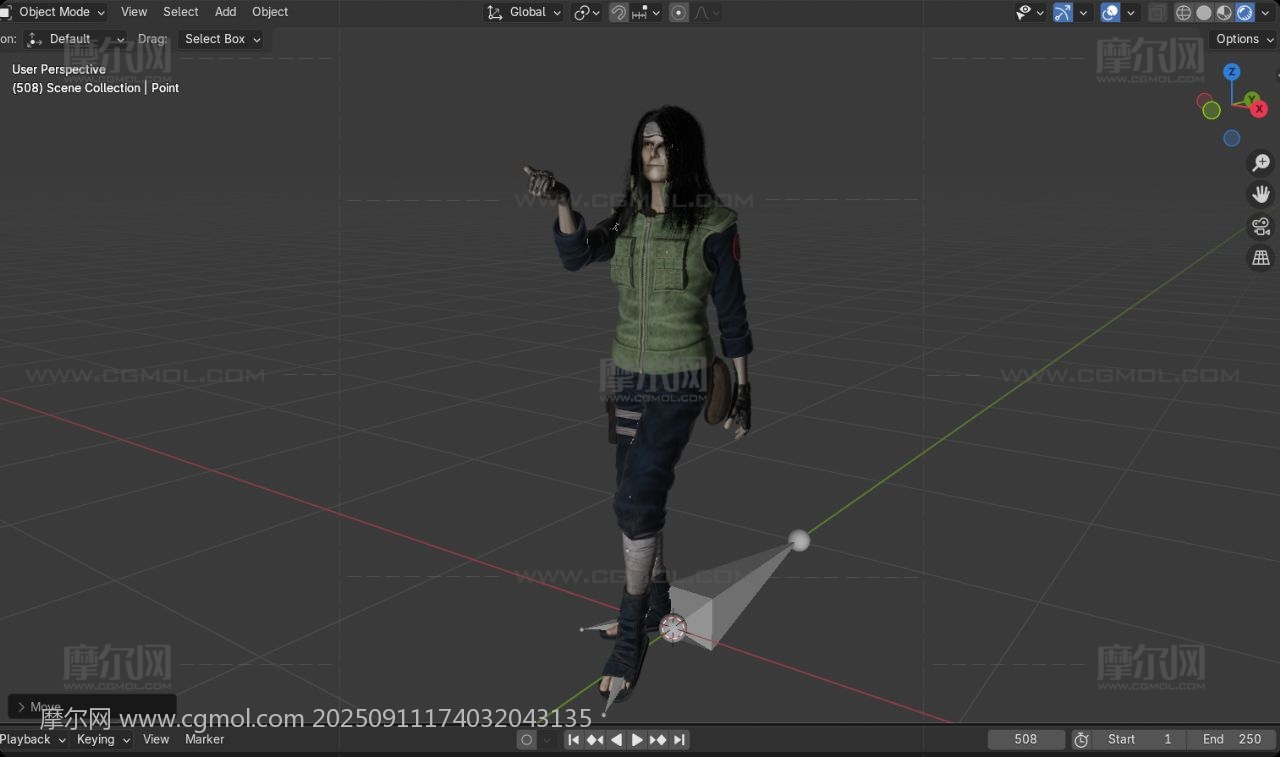The image size is (1280, 757).
Task: Jump to the next keyframe
Action: pos(658,740)
